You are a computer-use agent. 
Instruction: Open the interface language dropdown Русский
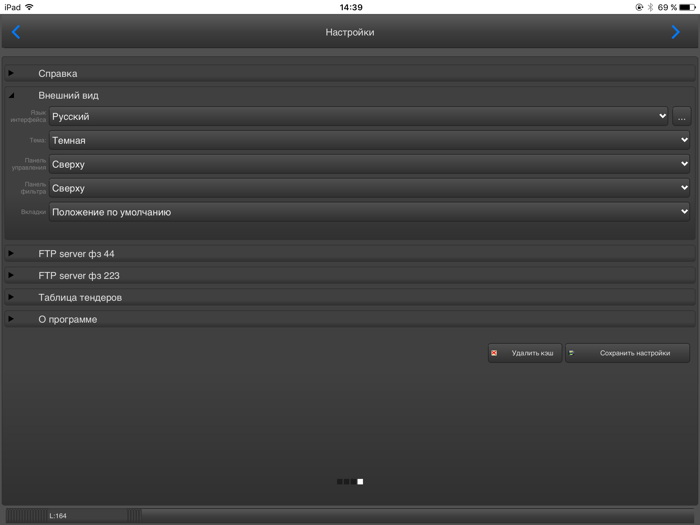tap(358, 117)
